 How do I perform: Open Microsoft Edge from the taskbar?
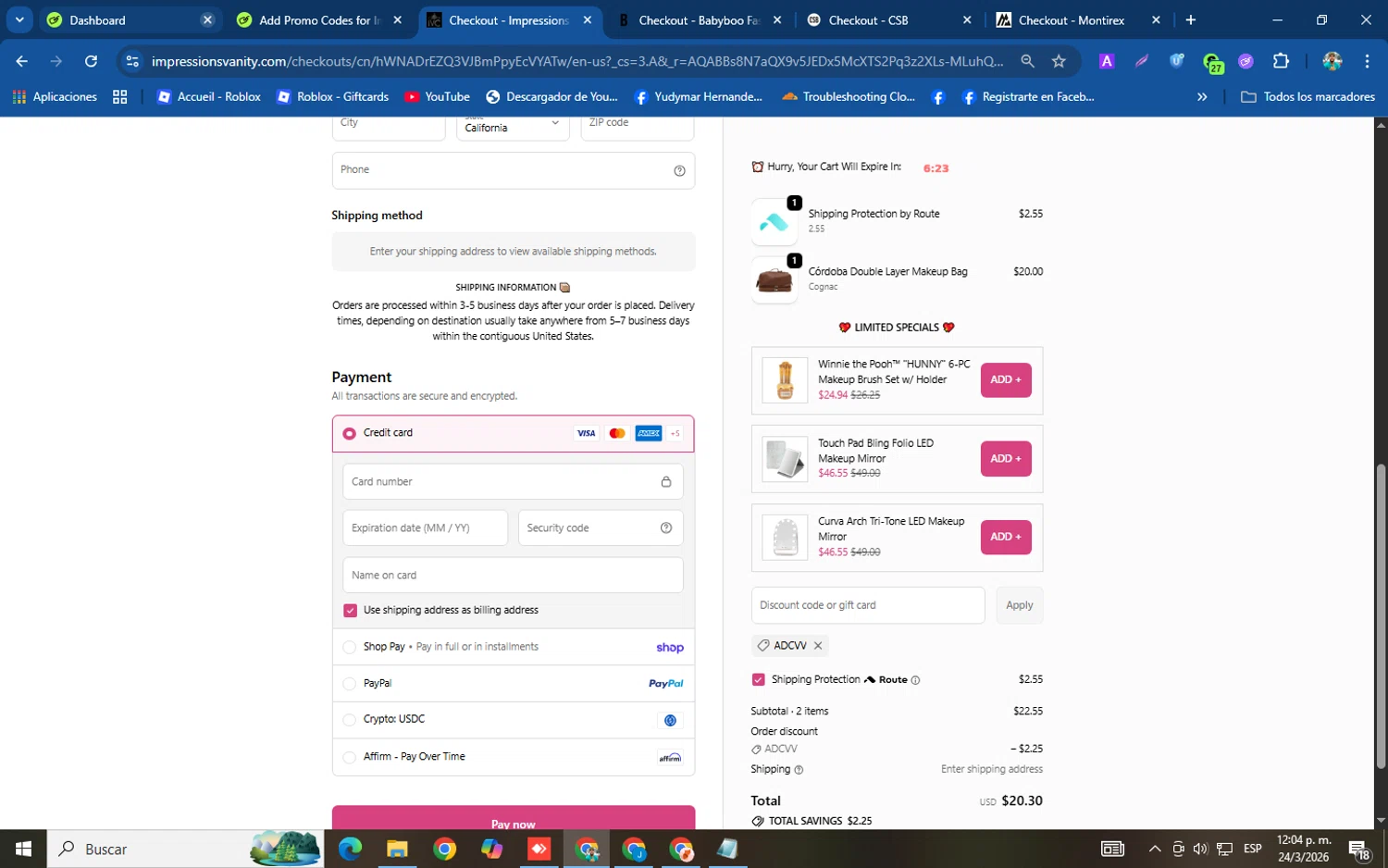(350, 849)
